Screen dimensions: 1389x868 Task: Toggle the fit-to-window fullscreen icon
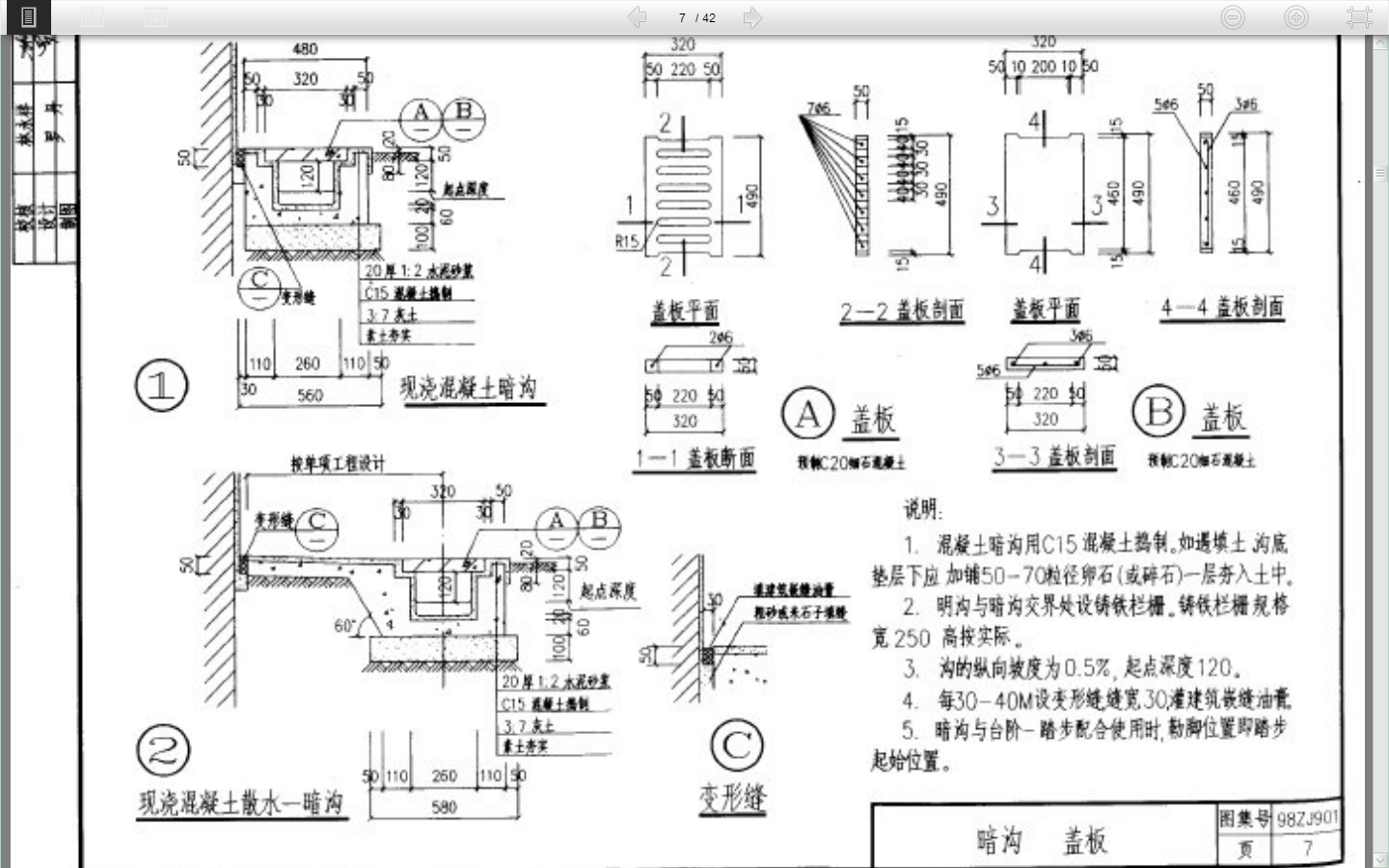tap(1359, 16)
